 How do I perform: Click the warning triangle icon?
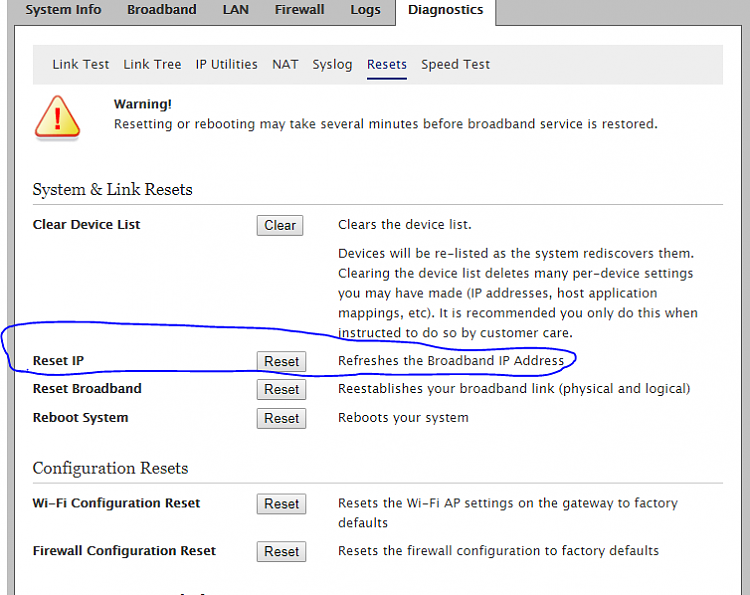(x=57, y=117)
